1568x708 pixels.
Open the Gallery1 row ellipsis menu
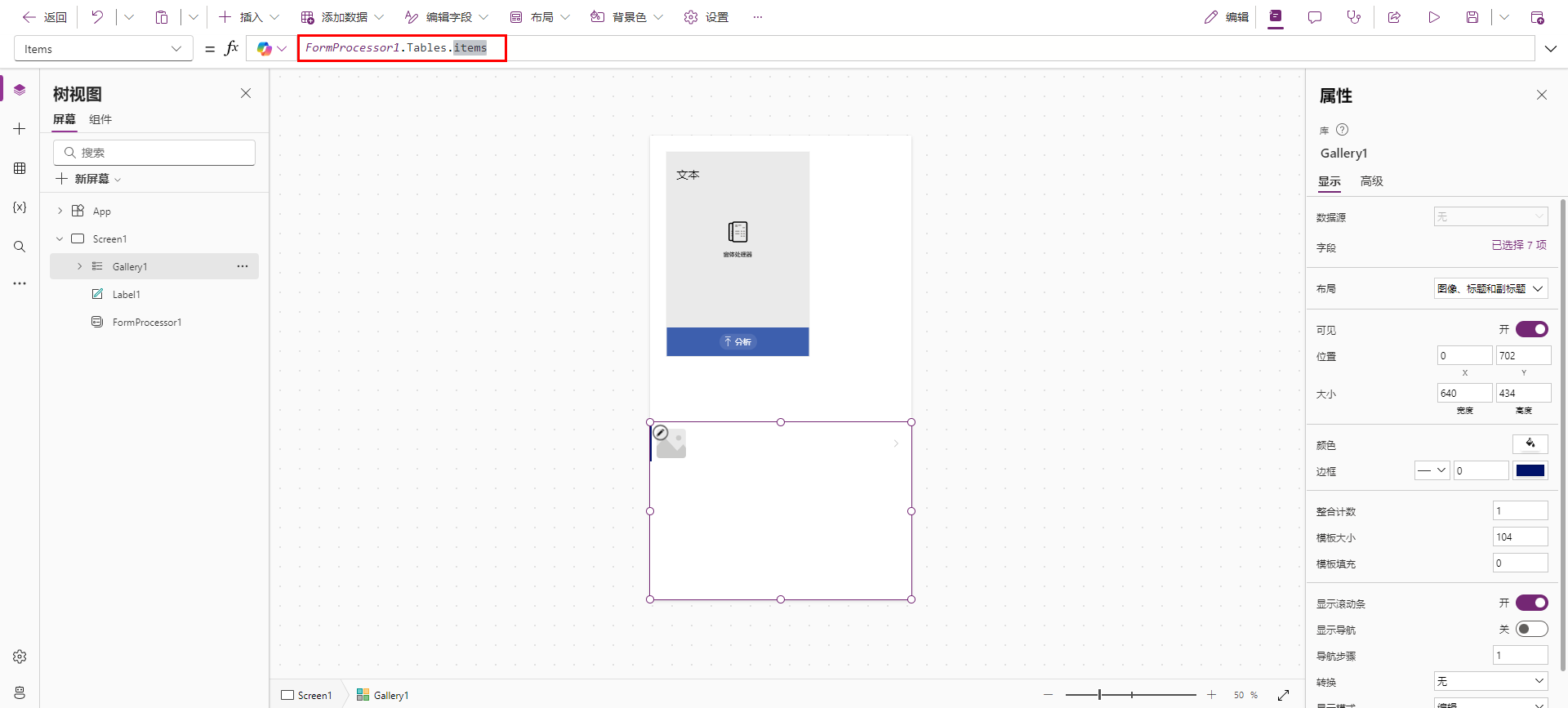243,266
